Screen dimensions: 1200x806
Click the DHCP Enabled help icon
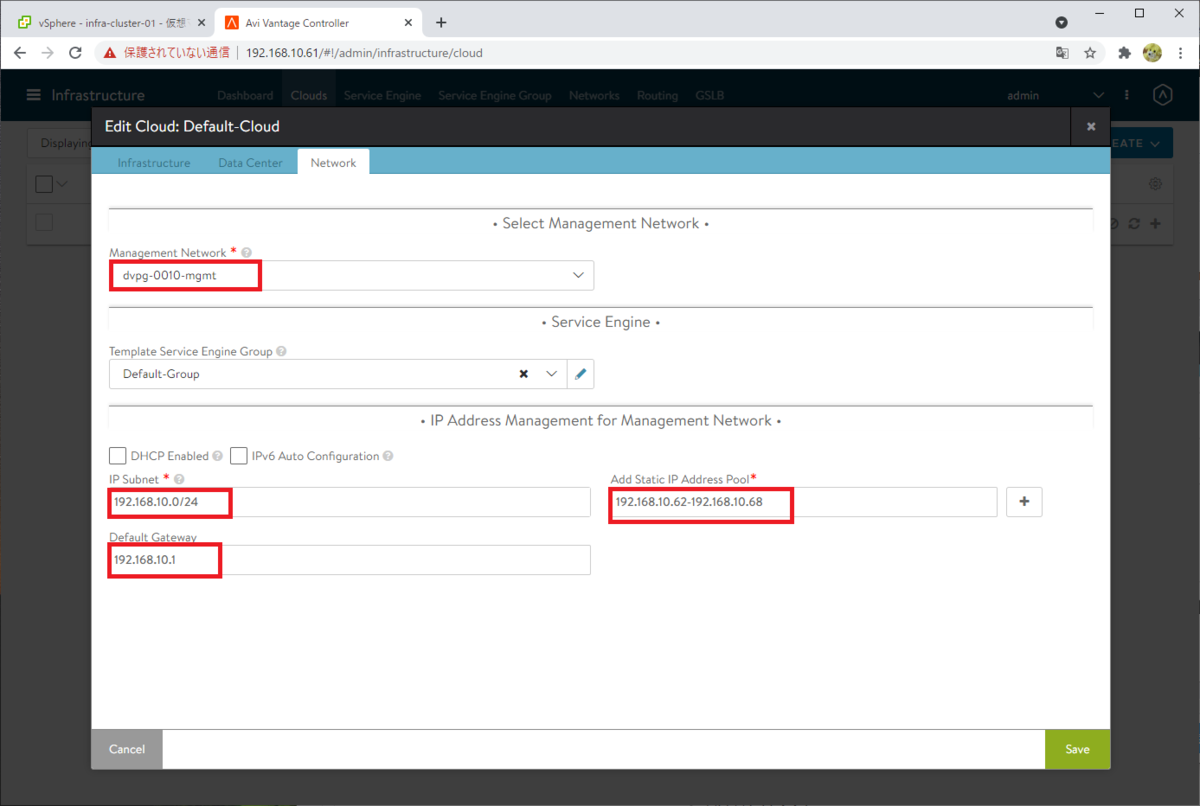coord(217,456)
